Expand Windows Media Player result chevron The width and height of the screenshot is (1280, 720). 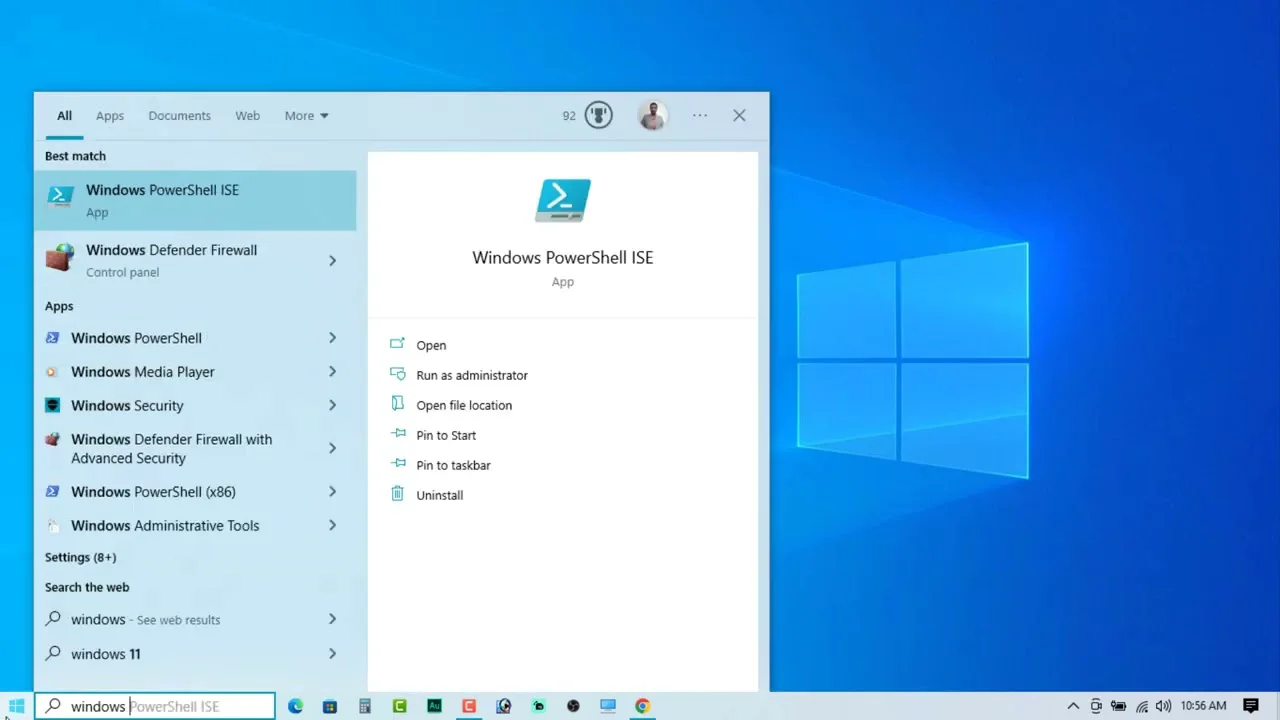pyautogui.click(x=332, y=372)
